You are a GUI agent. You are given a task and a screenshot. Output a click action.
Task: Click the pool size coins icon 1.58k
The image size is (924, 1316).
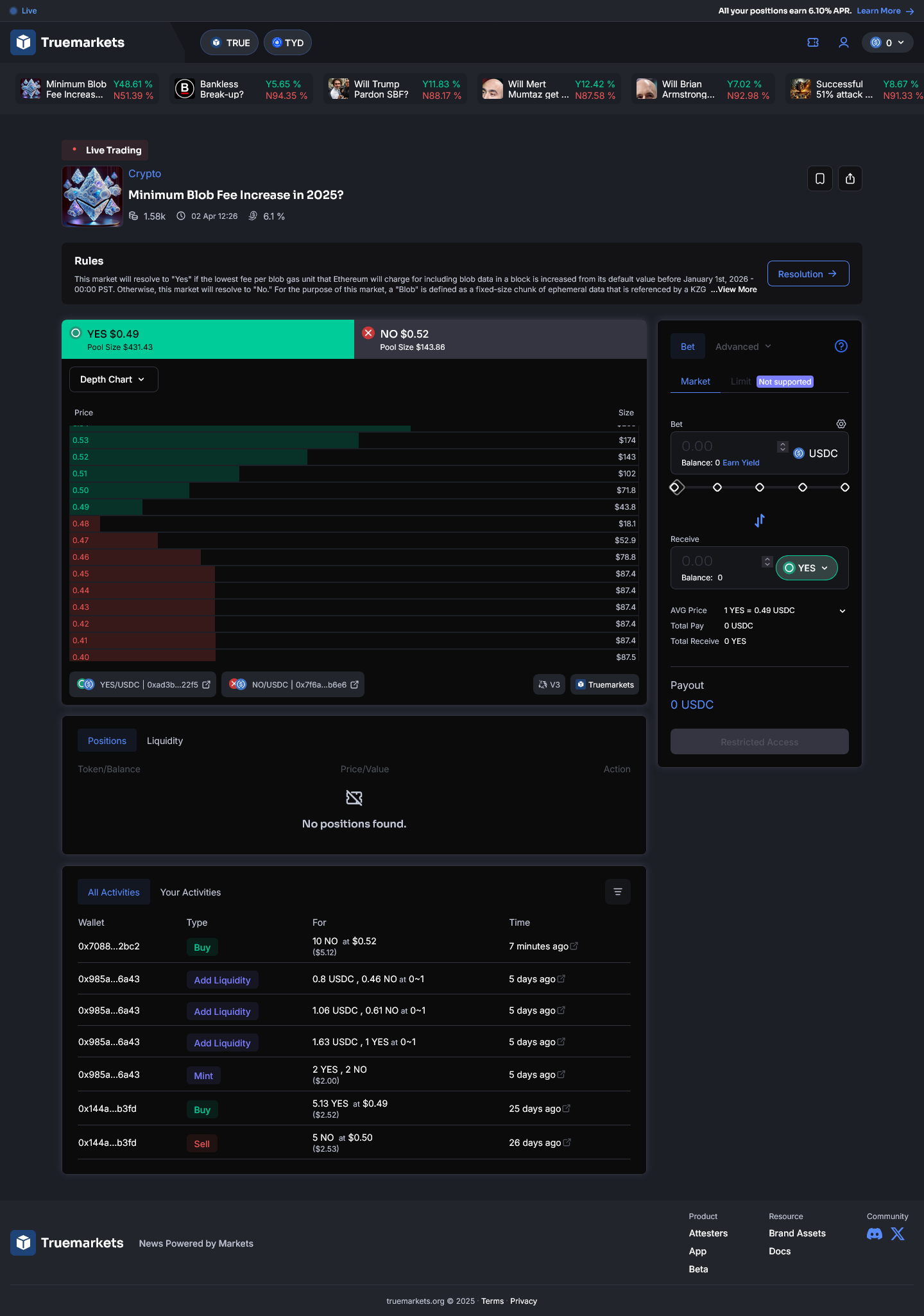133,216
